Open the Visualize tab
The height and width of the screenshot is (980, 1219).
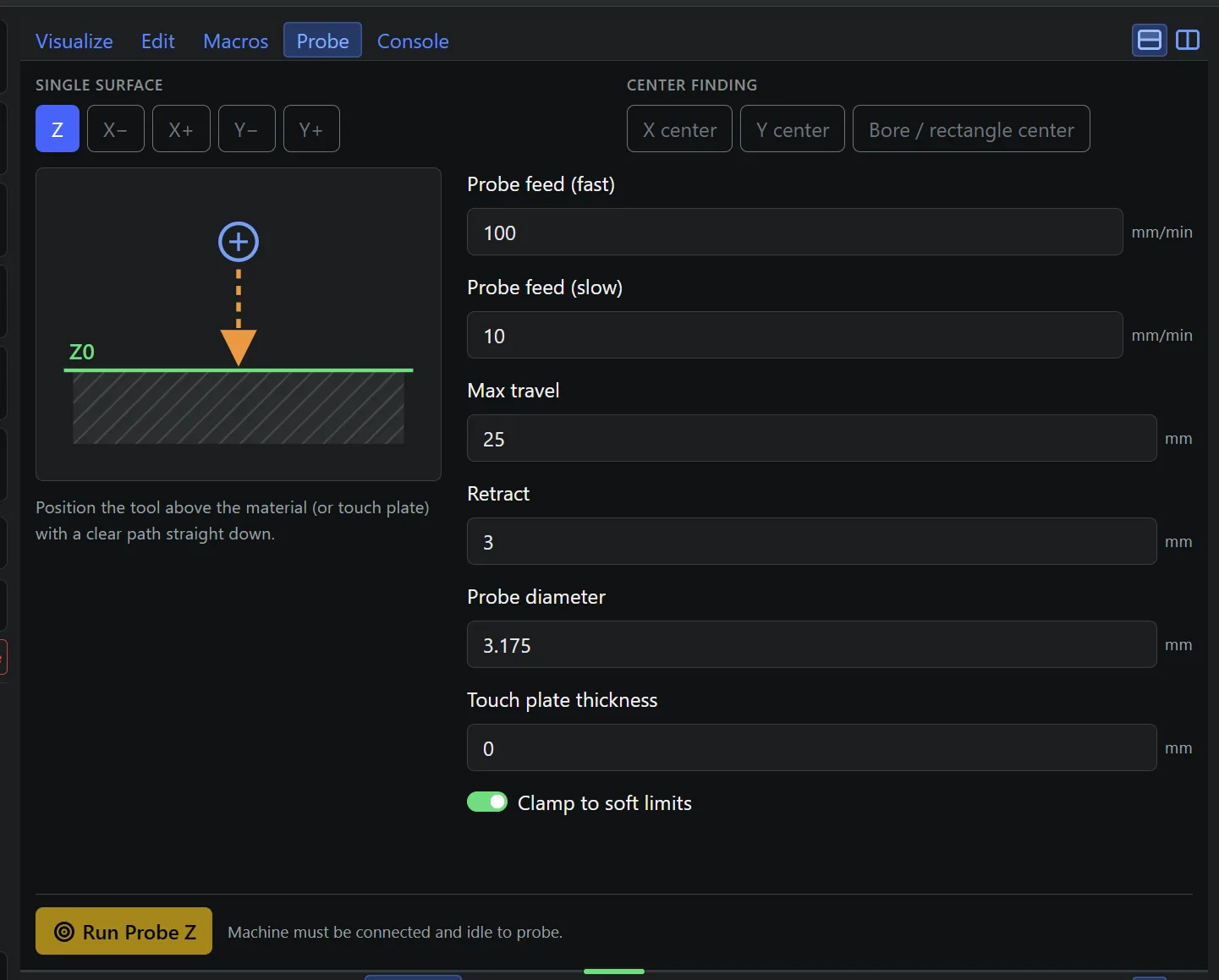point(74,41)
